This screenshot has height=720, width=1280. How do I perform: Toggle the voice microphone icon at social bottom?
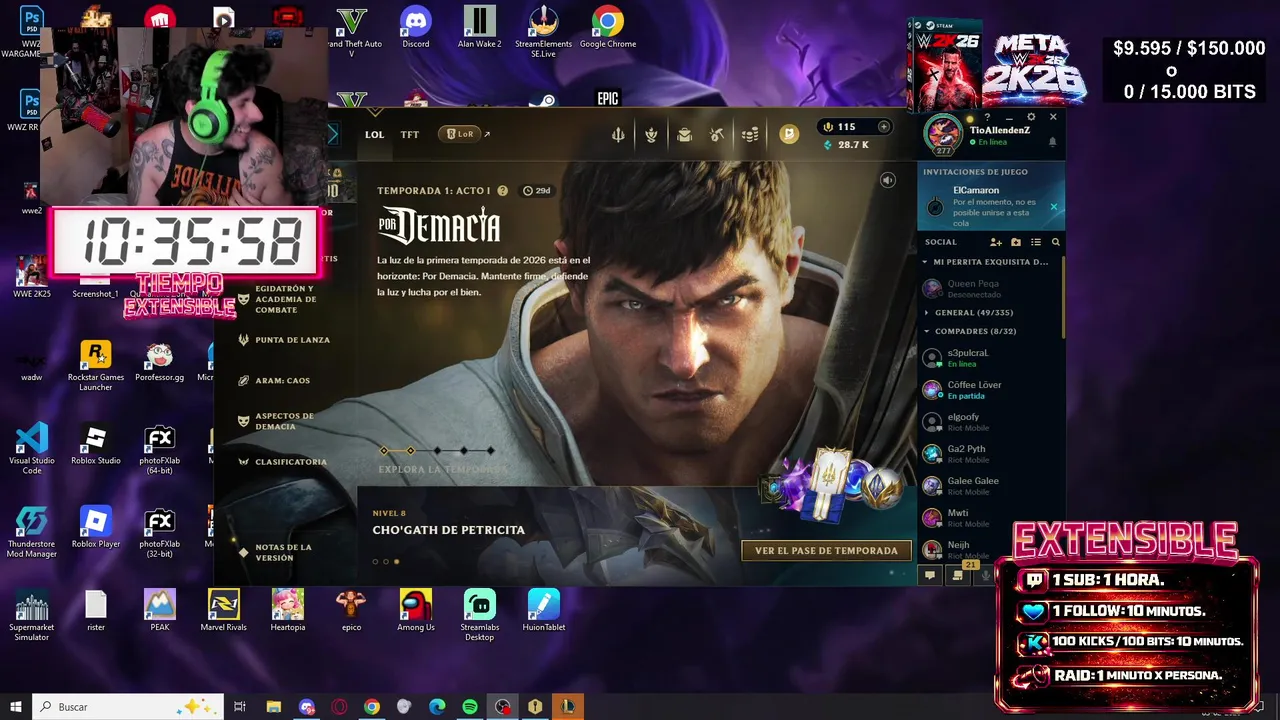click(986, 575)
